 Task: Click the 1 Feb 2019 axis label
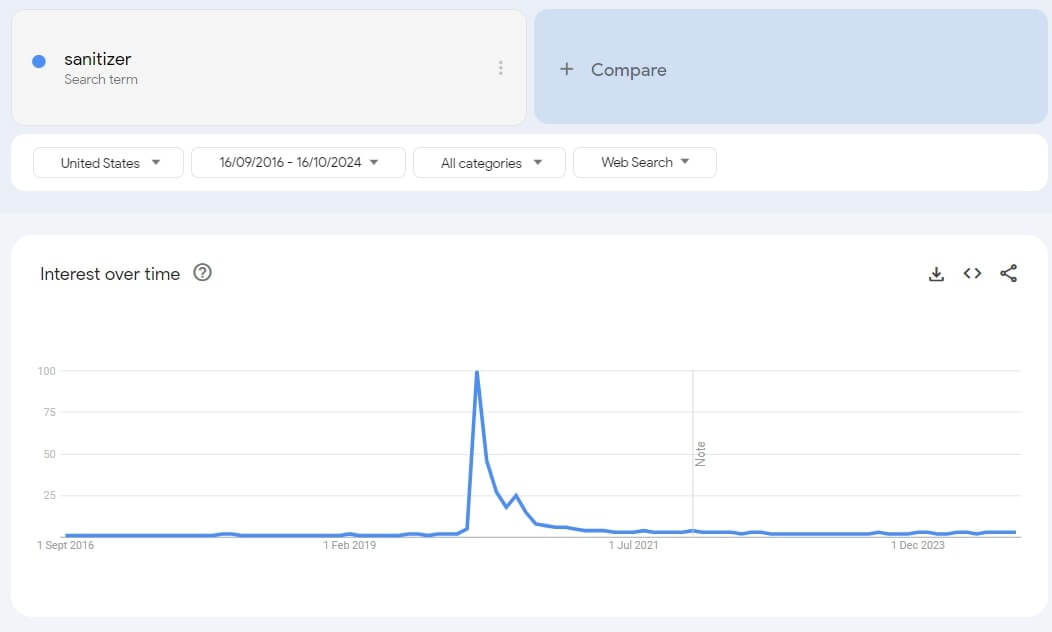pyautogui.click(x=350, y=545)
